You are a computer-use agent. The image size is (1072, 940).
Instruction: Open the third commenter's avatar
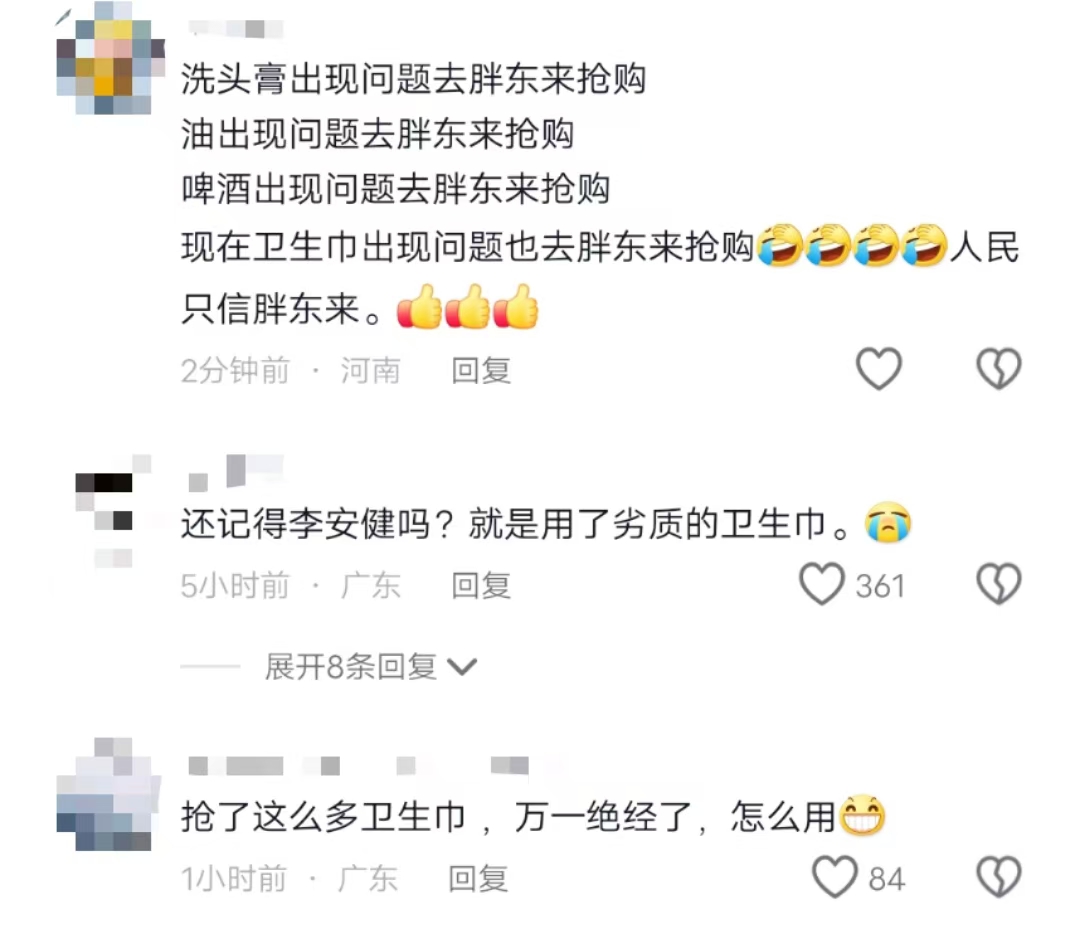(x=109, y=794)
